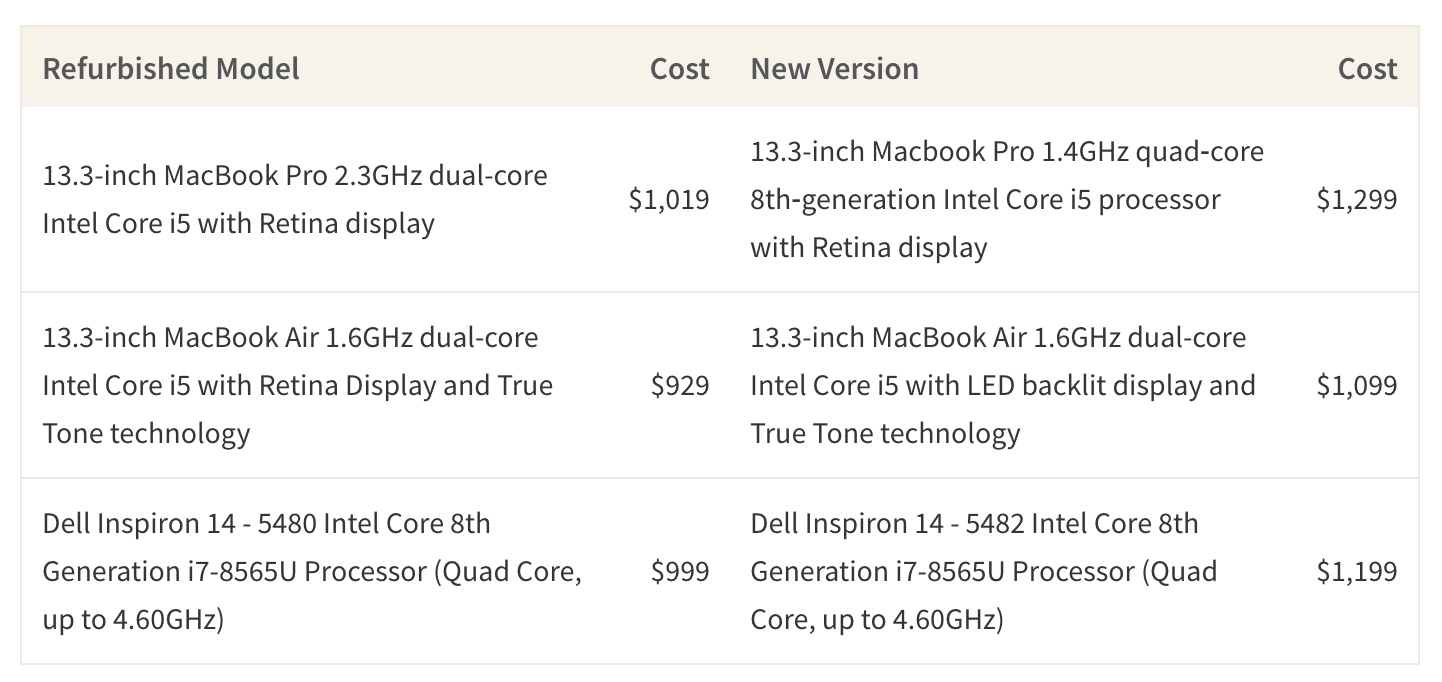Screen dimensions: 1442x682
Task: Click "up to 4.60GHz)" in refurbished Dell row
Action: [133, 619]
